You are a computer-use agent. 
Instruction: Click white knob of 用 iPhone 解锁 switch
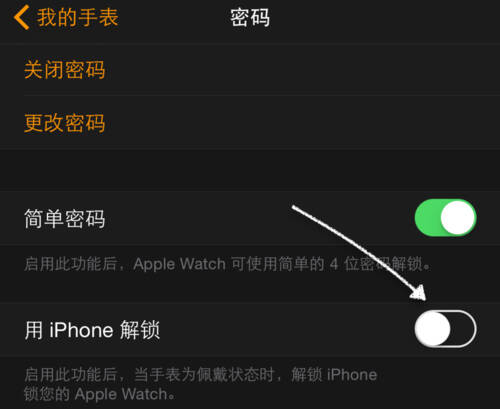pos(433,329)
